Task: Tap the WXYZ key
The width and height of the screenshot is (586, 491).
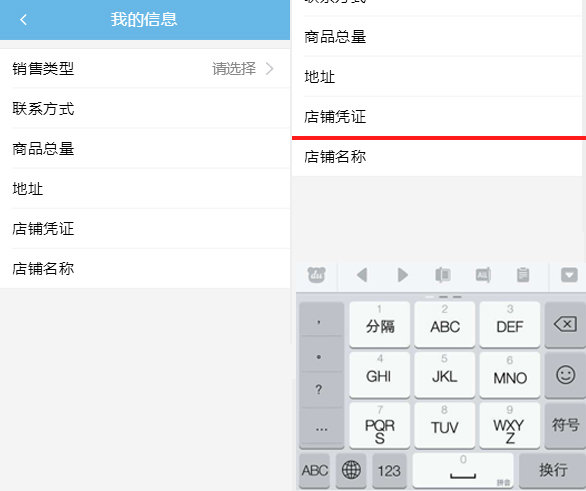Action: click(510, 425)
